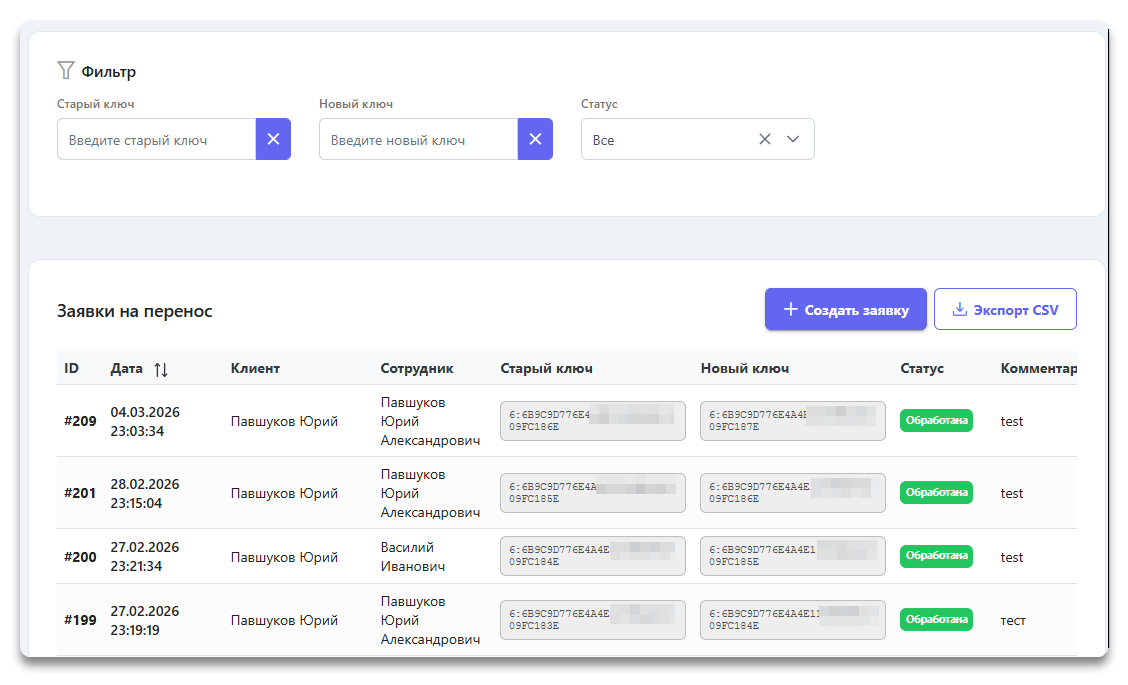1128x685 pixels.
Task: Sort requests by date column arrows
Action: [x=161, y=369]
